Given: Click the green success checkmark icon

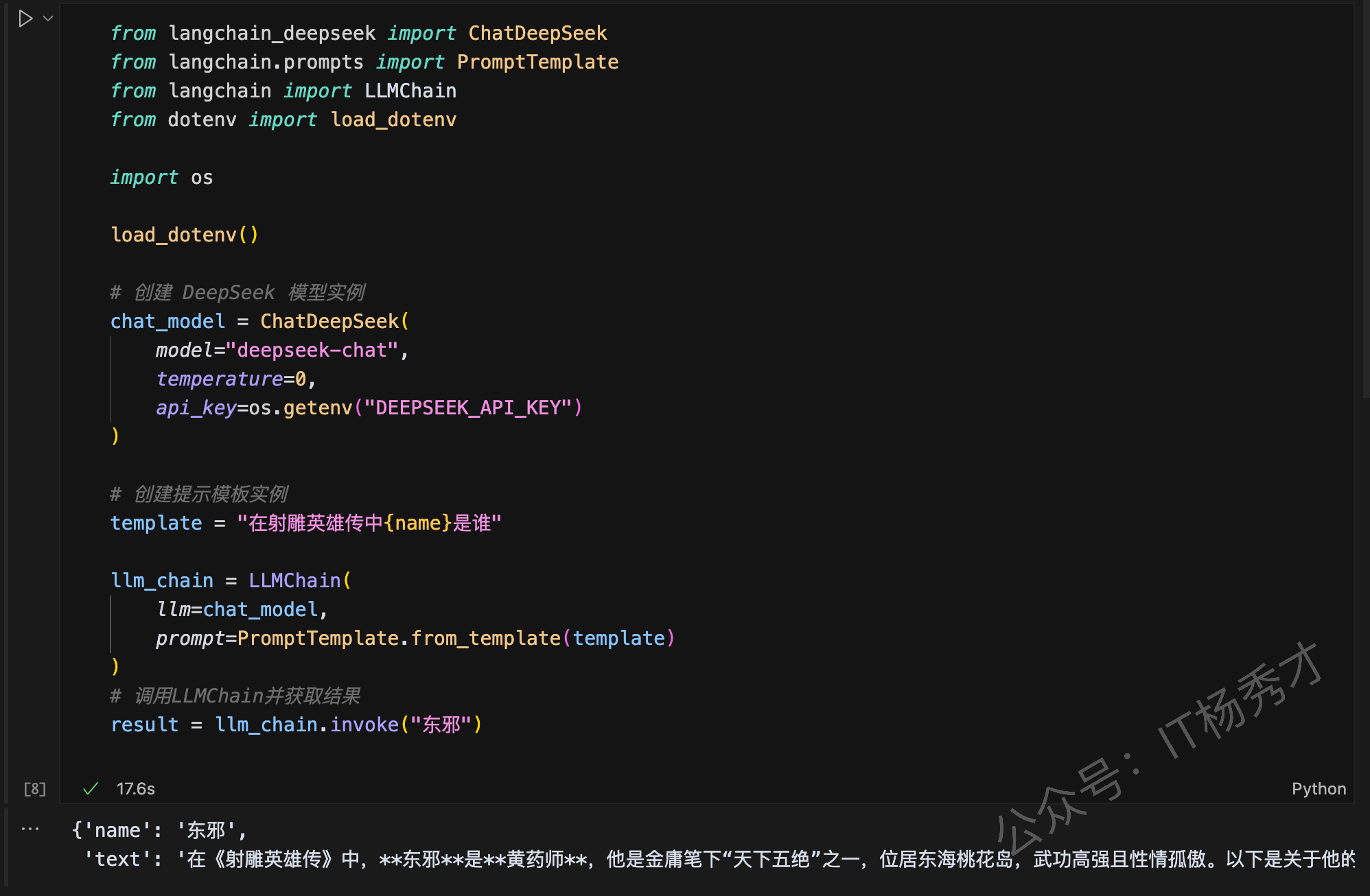Looking at the screenshot, I should [91, 789].
